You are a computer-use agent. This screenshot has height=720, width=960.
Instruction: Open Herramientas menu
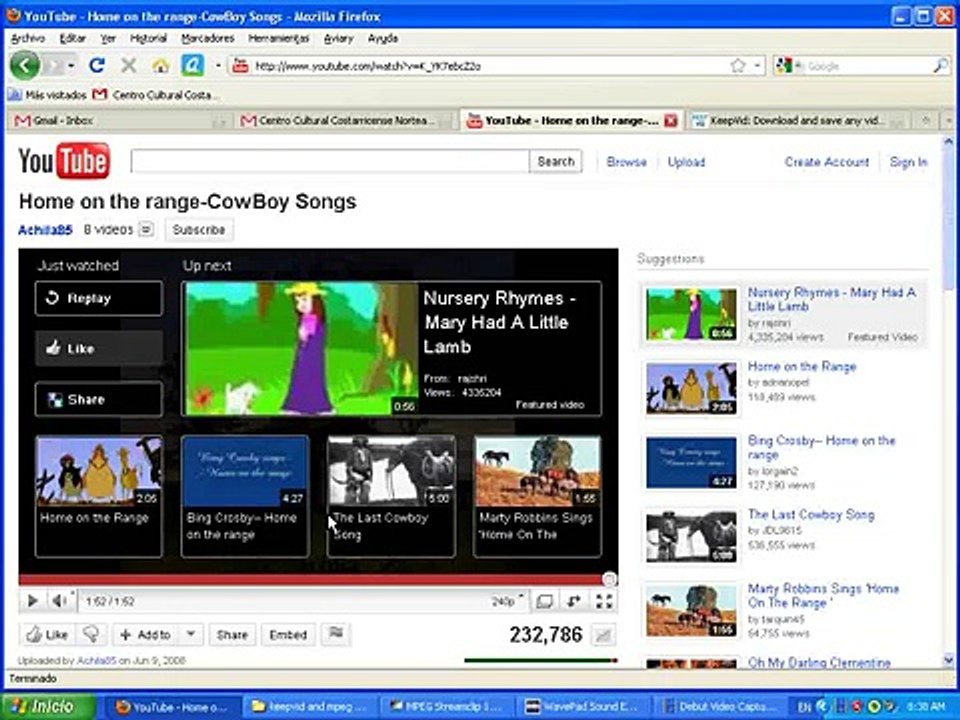coord(279,38)
